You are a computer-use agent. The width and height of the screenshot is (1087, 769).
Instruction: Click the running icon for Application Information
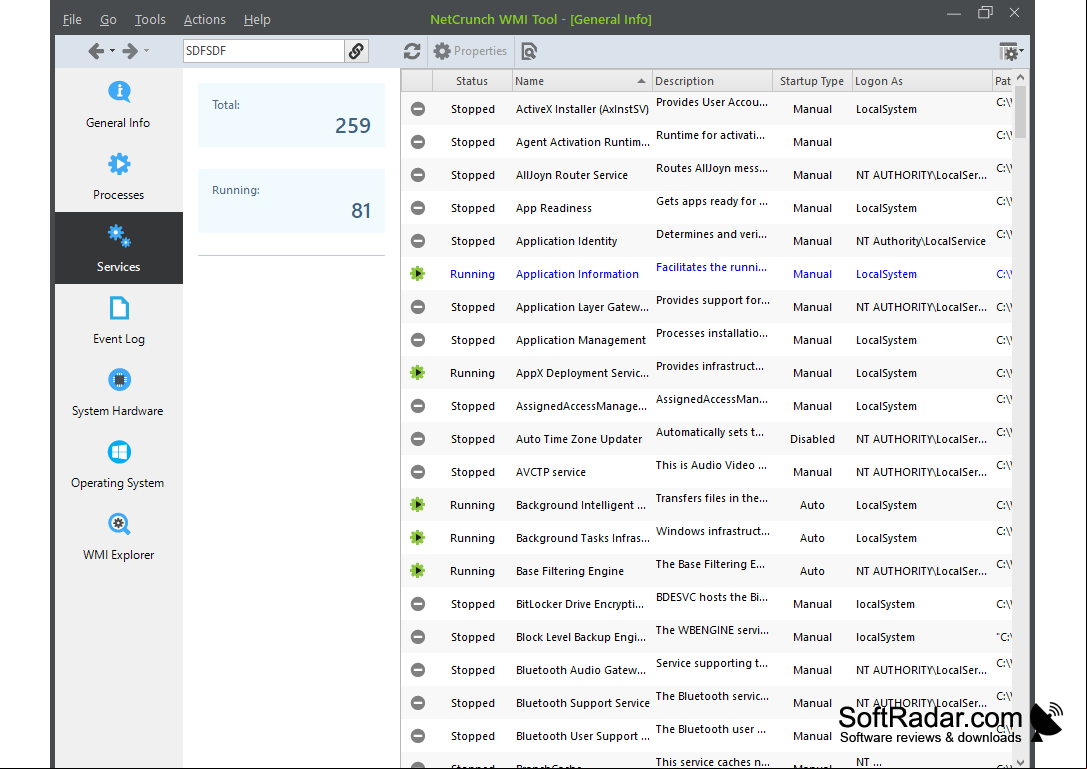click(x=417, y=274)
